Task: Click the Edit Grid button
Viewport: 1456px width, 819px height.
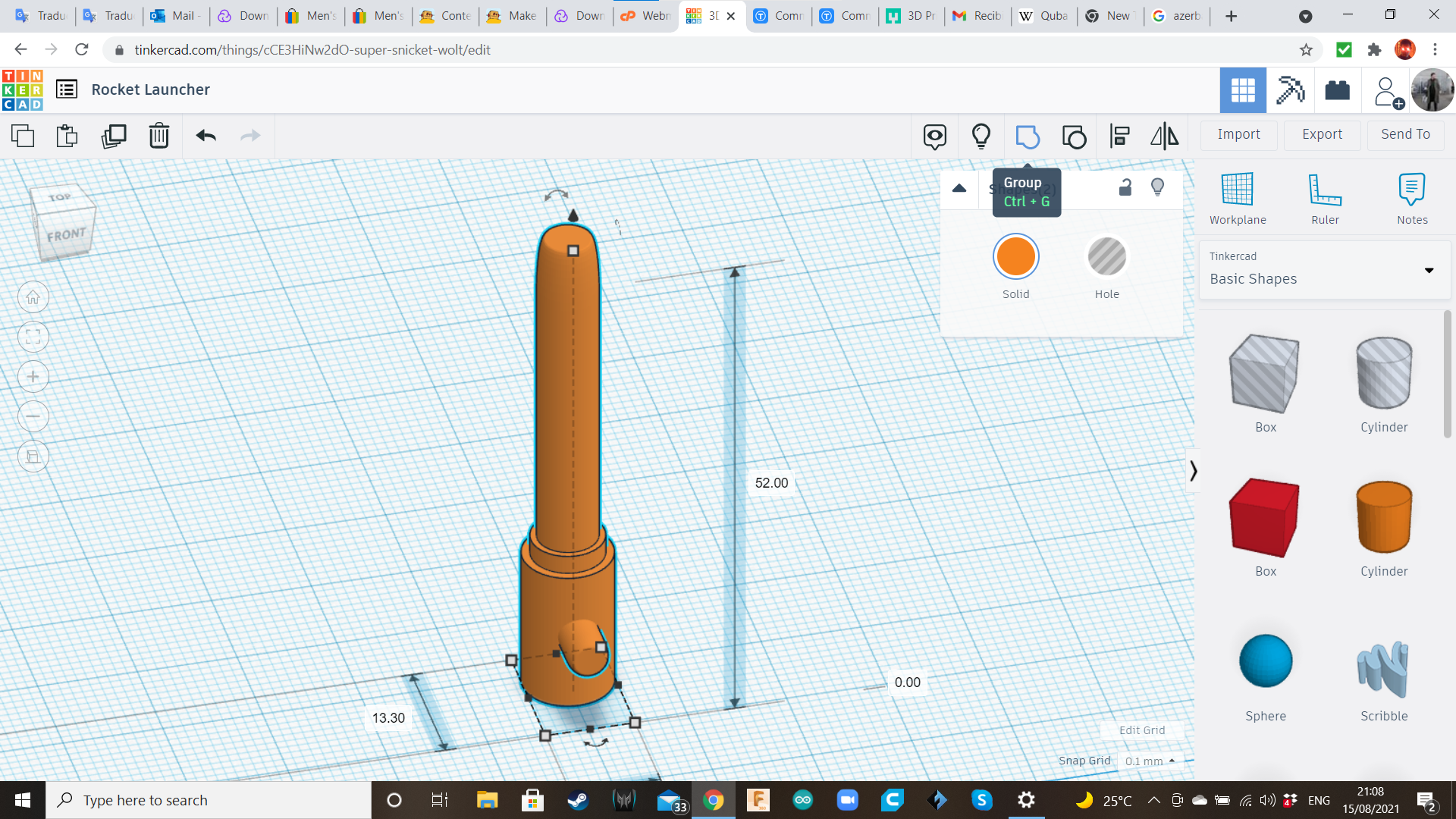Action: click(x=1141, y=730)
